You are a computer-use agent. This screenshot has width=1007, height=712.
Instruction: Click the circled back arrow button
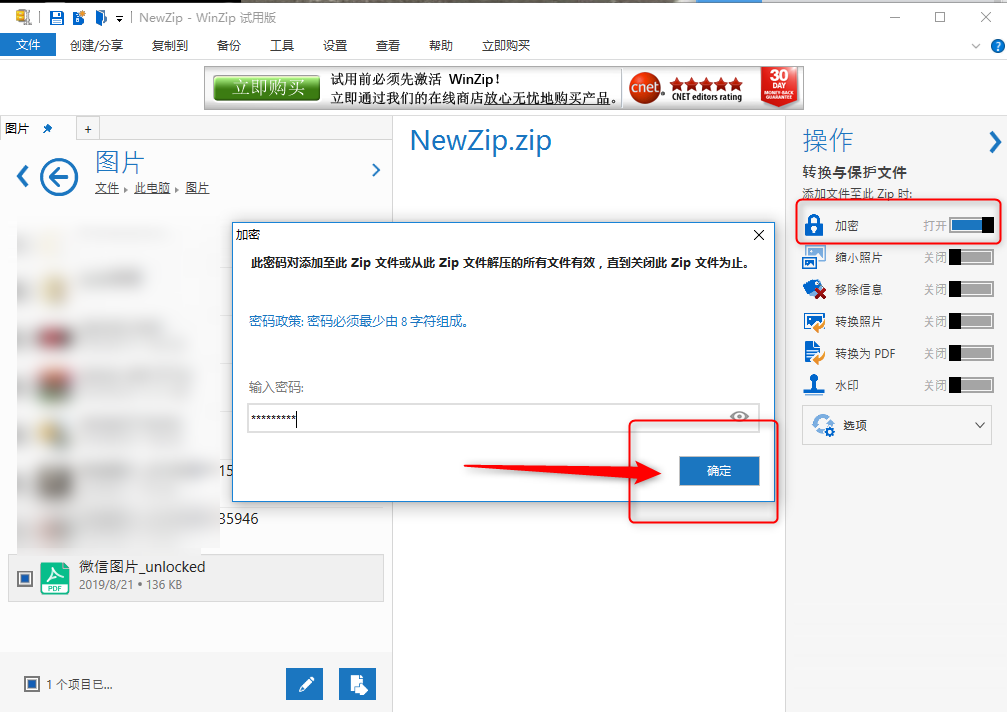click(x=59, y=177)
